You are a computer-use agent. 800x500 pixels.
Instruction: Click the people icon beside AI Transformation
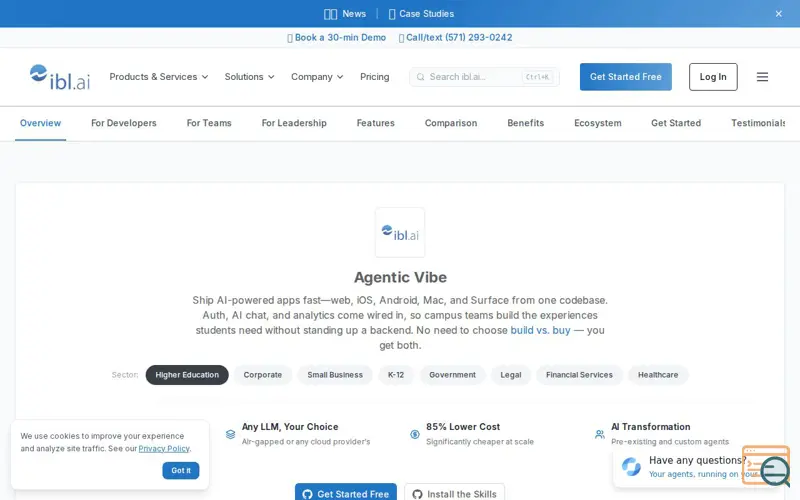(x=599, y=434)
